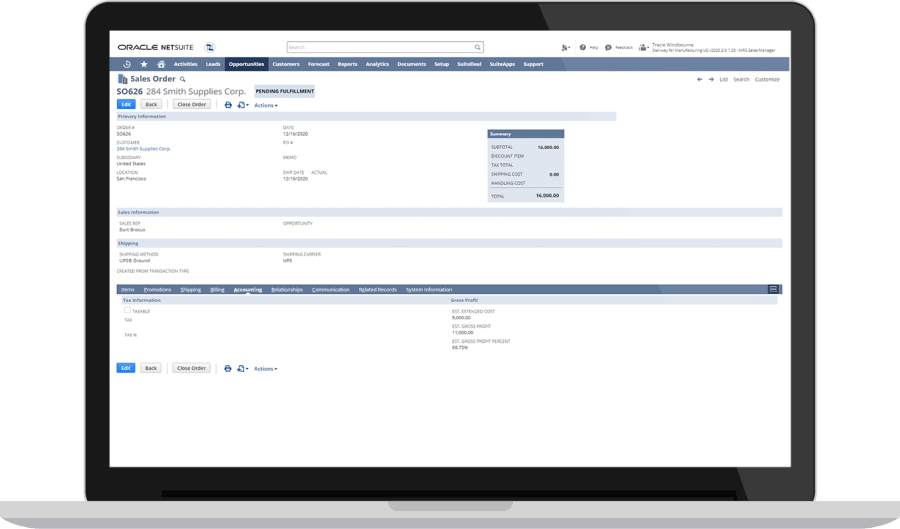Switch to the Communication subtab
Viewport: 900px width, 529px height.
pos(331,290)
